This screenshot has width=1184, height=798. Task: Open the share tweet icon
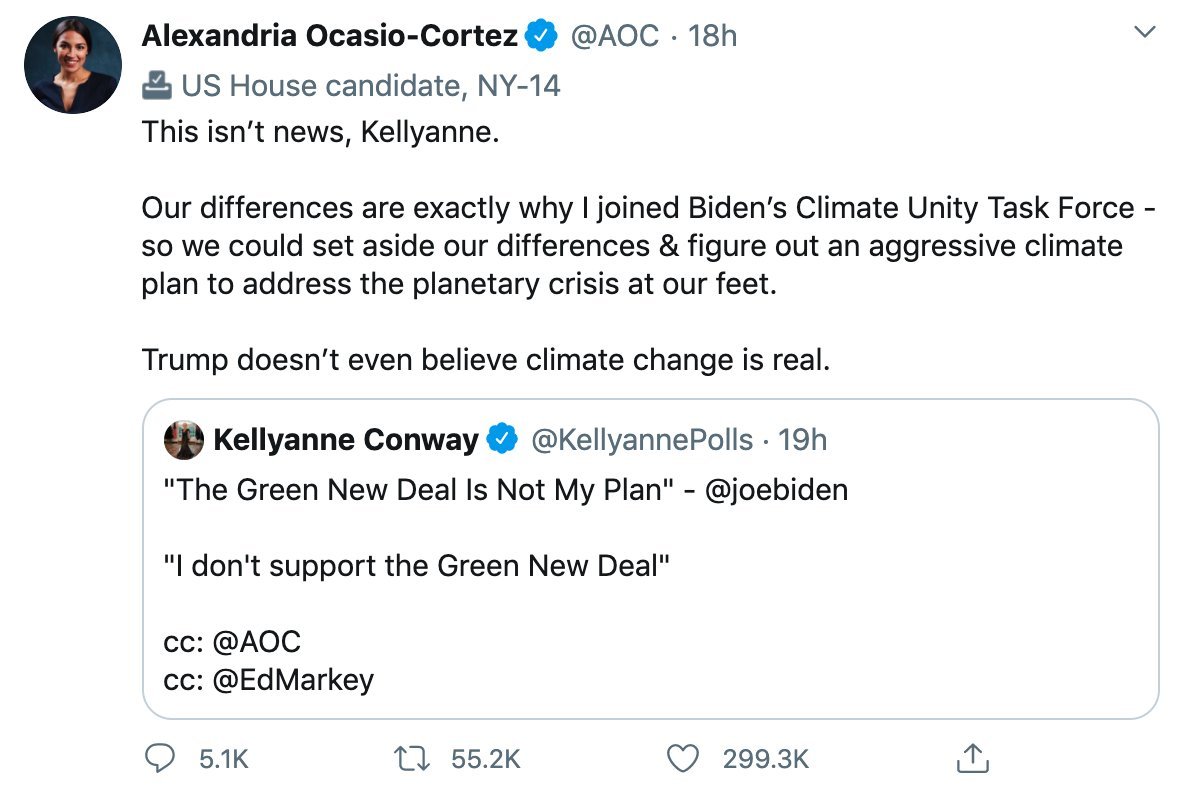[x=970, y=759]
